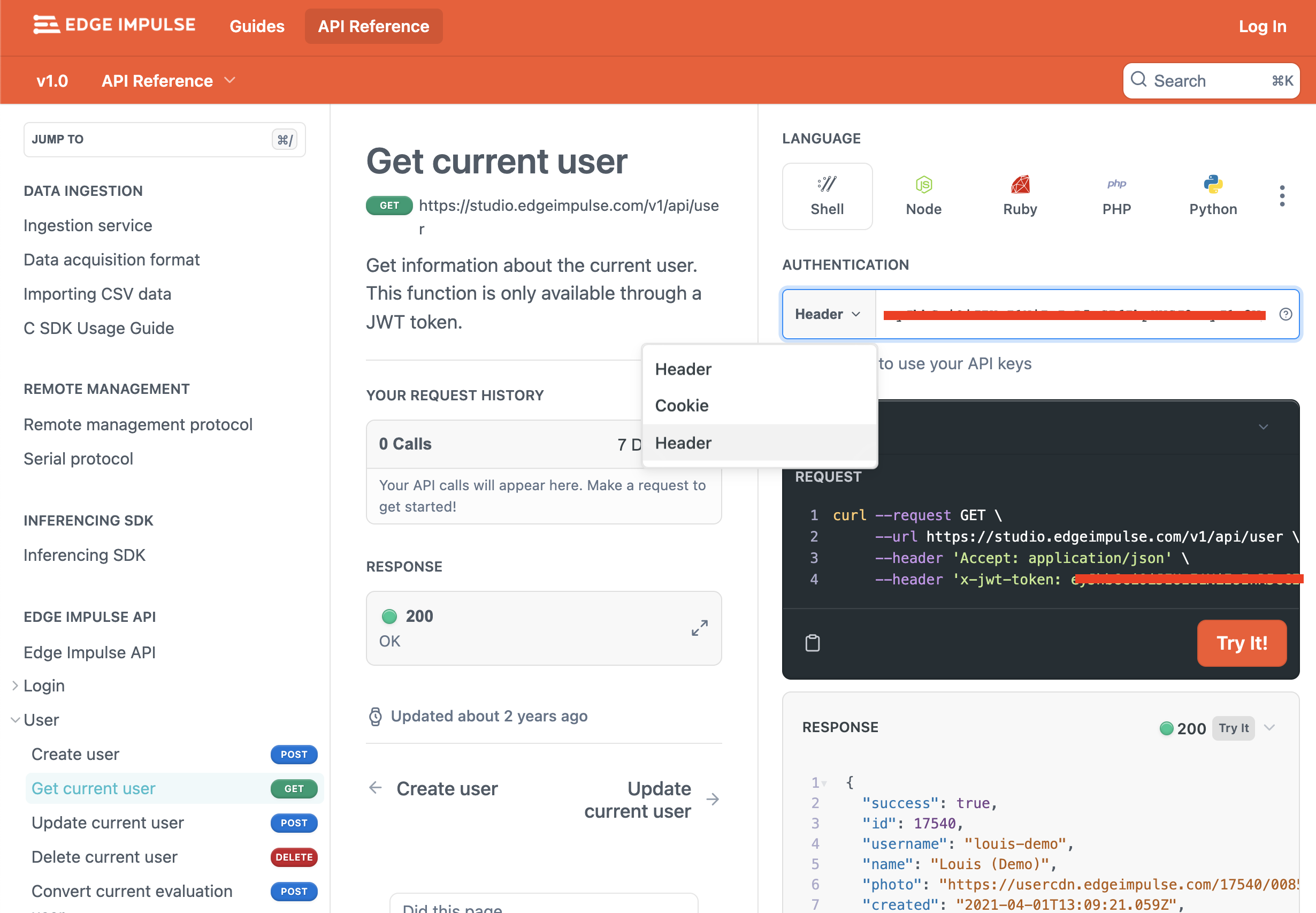The width and height of the screenshot is (1316, 913).
Task: Open Data acquisition format page
Action: [111, 260]
